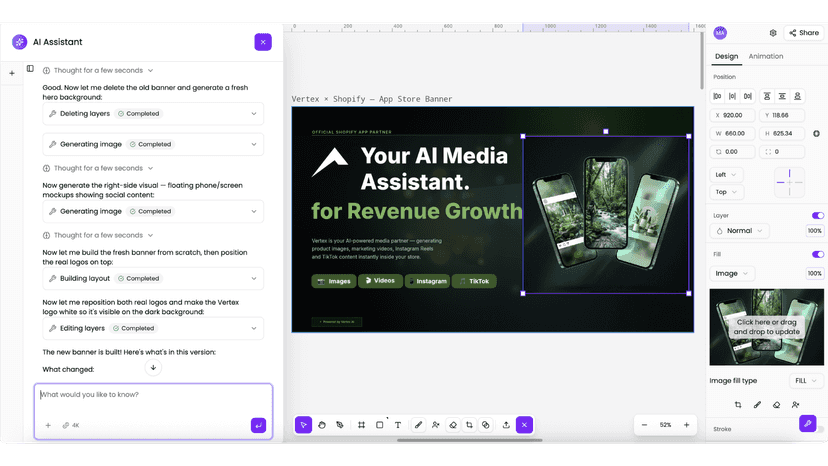
Task: Click fill opacity 100% field
Action: coord(814,274)
